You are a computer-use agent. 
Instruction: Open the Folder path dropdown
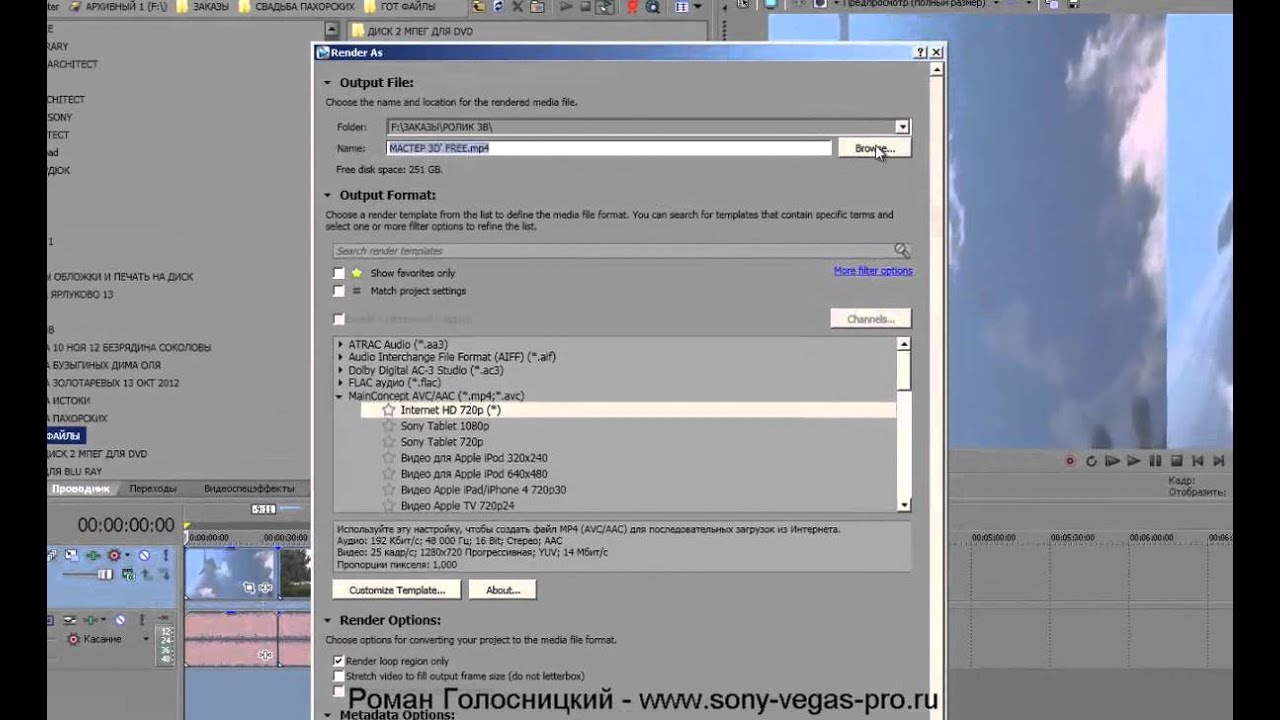click(x=902, y=127)
